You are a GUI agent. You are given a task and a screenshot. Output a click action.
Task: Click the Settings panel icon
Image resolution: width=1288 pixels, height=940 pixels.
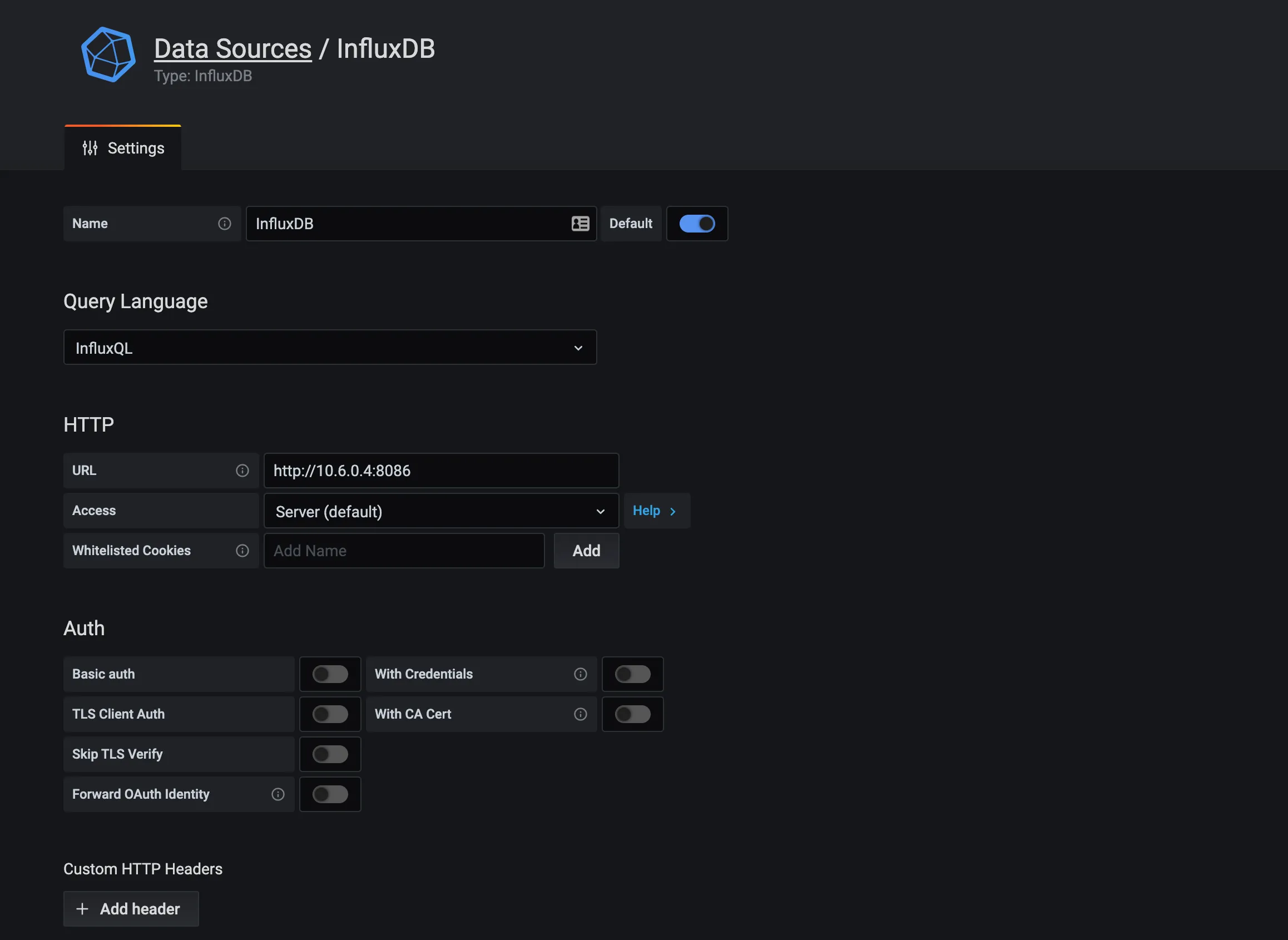tap(90, 147)
